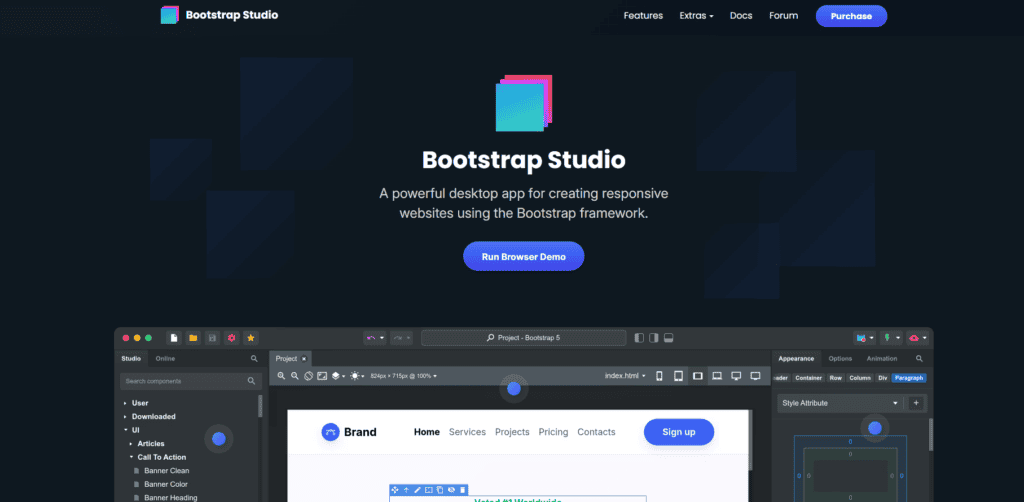Viewport: 1024px width, 502px height.
Task: Select the tablet portrait device size
Action: tap(679, 375)
